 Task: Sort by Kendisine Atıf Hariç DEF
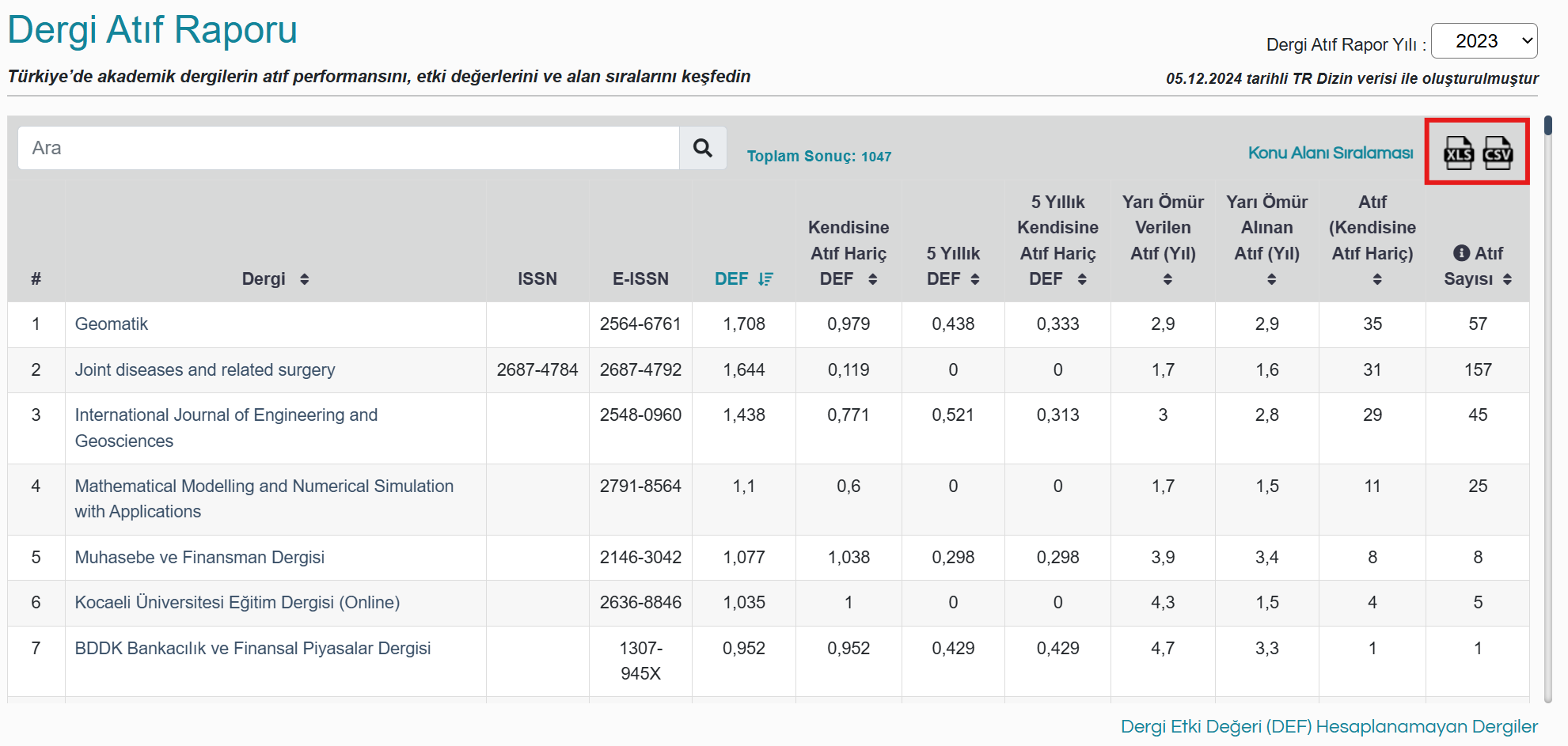[872, 279]
